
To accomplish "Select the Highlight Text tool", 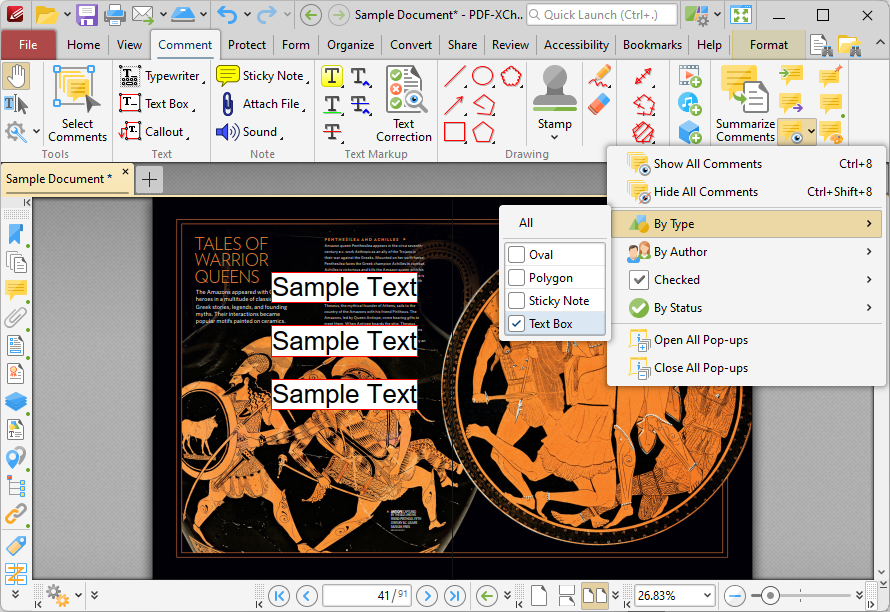I will click(332, 76).
